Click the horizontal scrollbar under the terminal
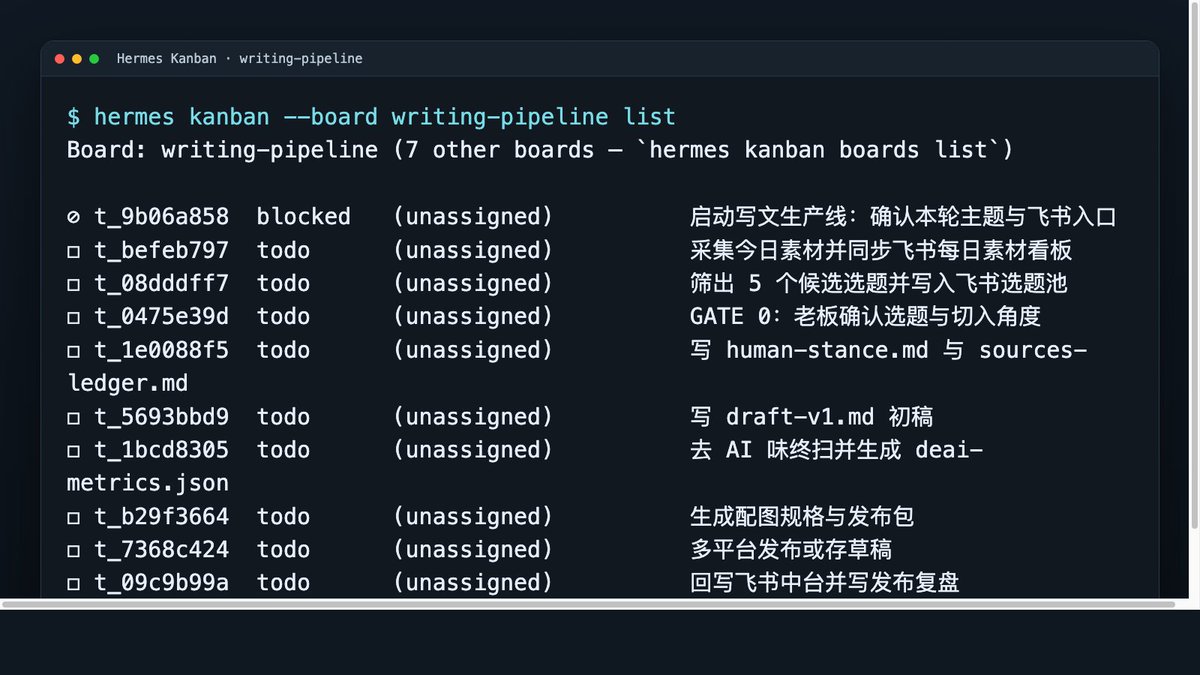1200x675 pixels. pyautogui.click(x=588, y=604)
